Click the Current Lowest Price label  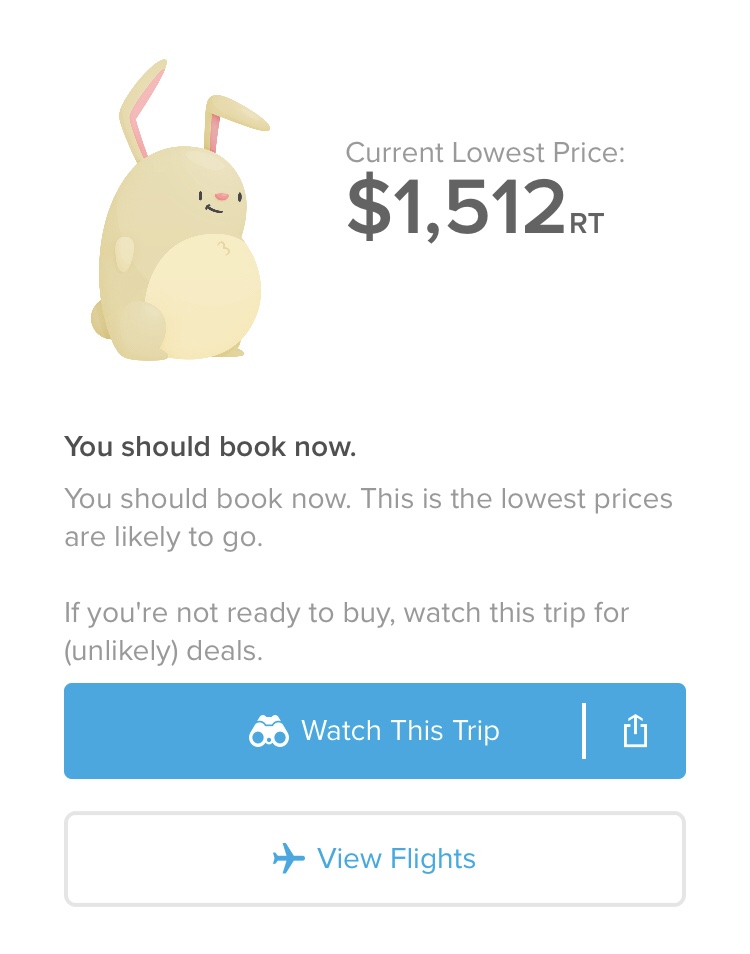[x=485, y=153]
